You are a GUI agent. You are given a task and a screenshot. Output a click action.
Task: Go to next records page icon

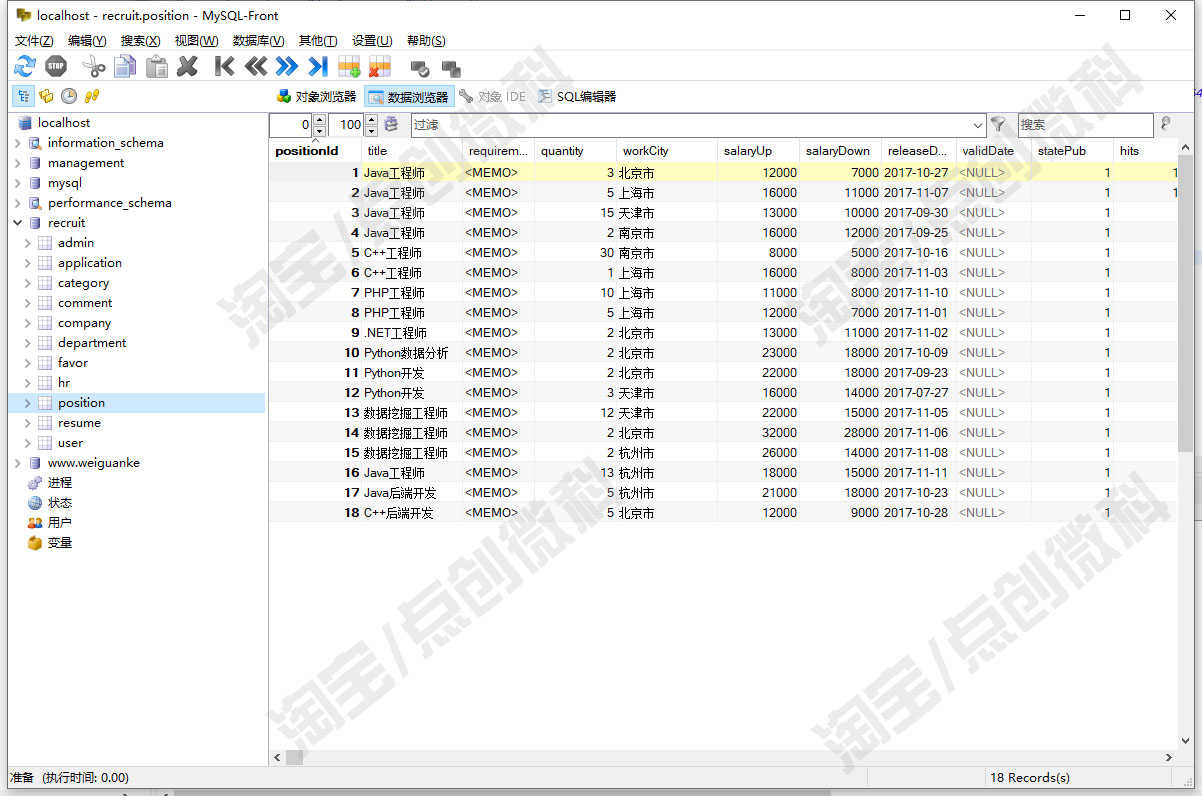(x=287, y=66)
